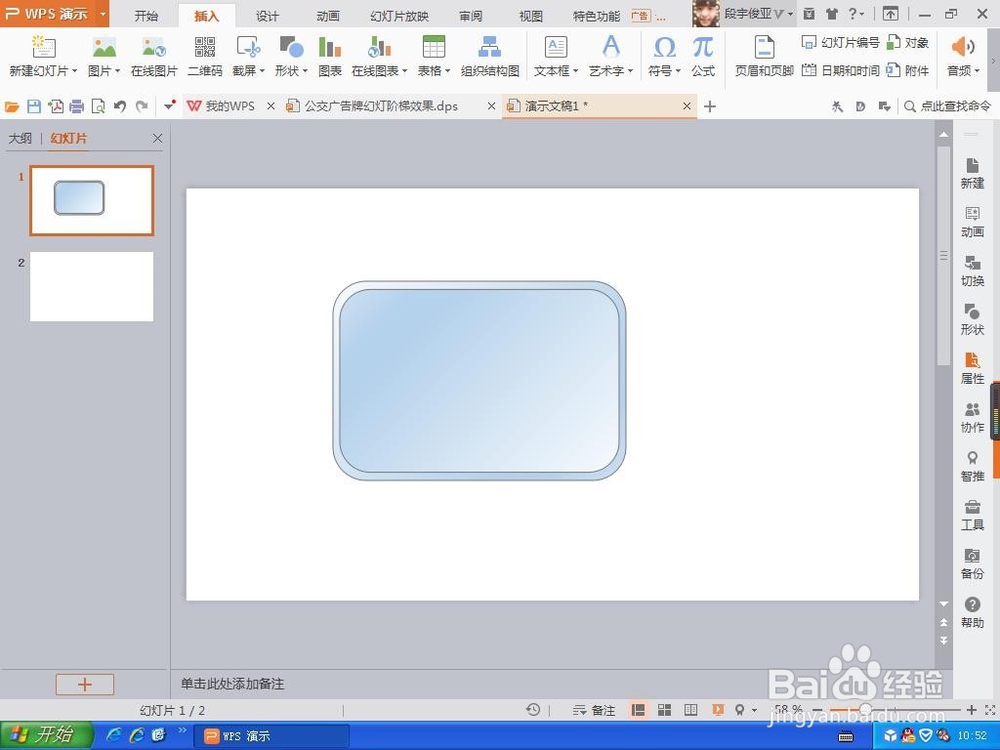Open the 视图 view ribbon tab
1000x750 pixels.
[x=531, y=16]
